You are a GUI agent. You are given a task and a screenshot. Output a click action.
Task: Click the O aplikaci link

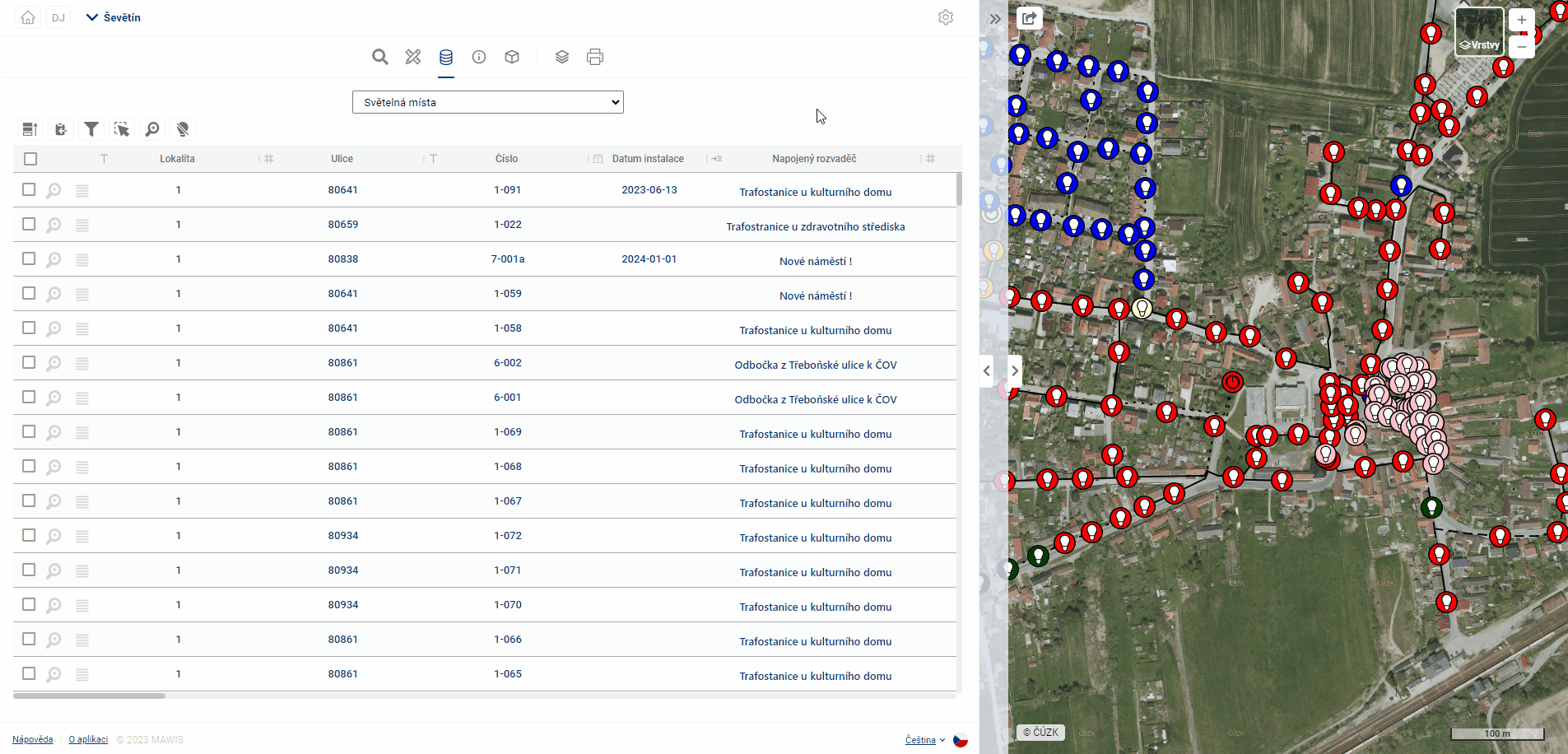88,739
